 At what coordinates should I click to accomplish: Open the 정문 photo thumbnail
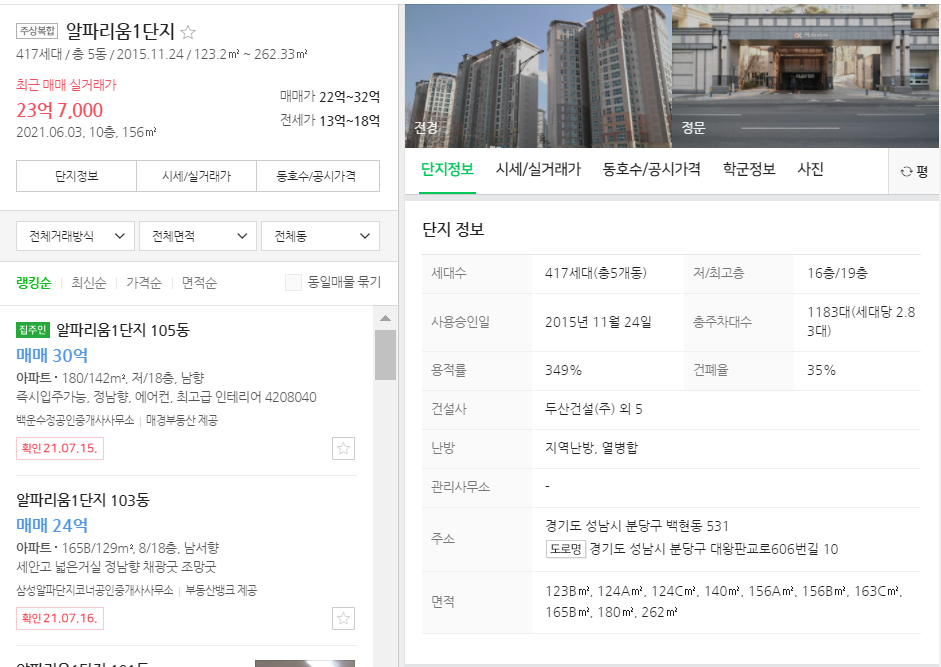805,76
